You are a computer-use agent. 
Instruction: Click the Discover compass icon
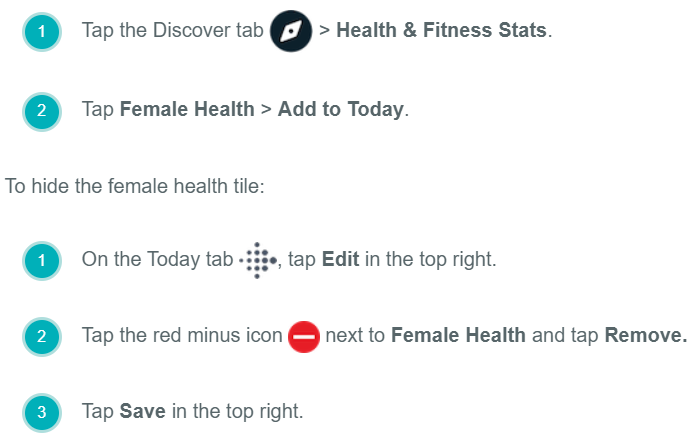(291, 31)
